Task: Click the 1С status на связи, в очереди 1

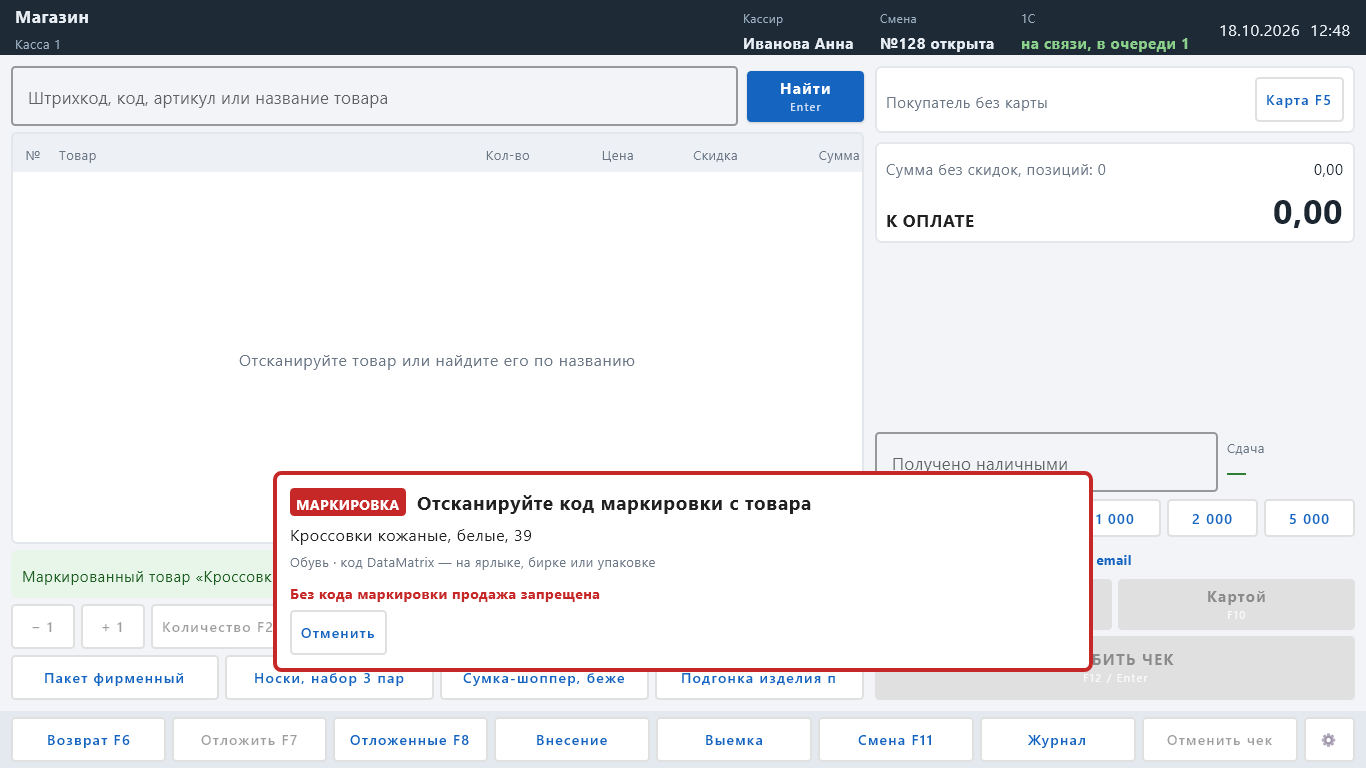Action: pos(1105,44)
